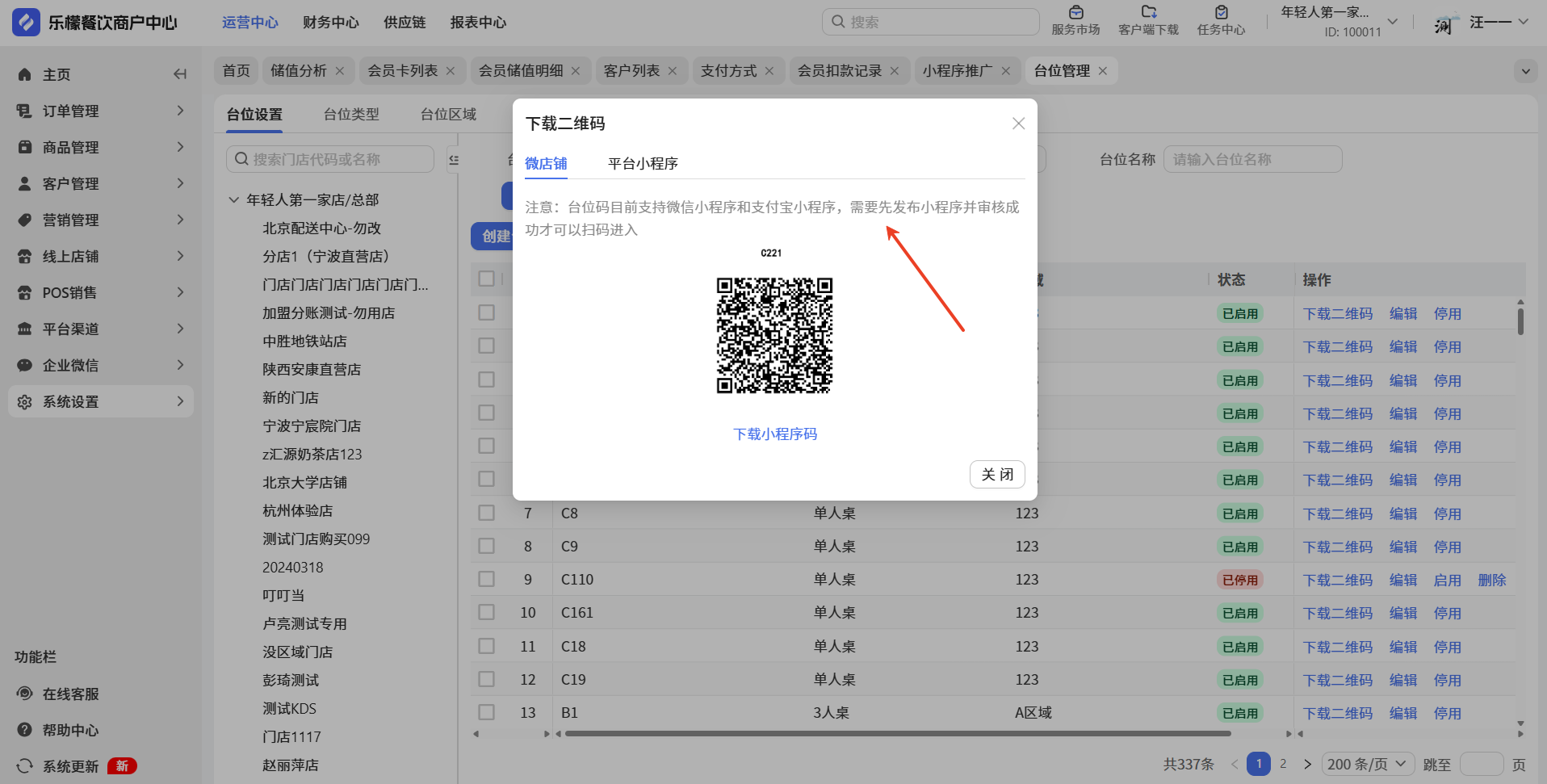Click the 系统更新 refresh icon
The width and height of the screenshot is (1547, 784).
click(24, 765)
